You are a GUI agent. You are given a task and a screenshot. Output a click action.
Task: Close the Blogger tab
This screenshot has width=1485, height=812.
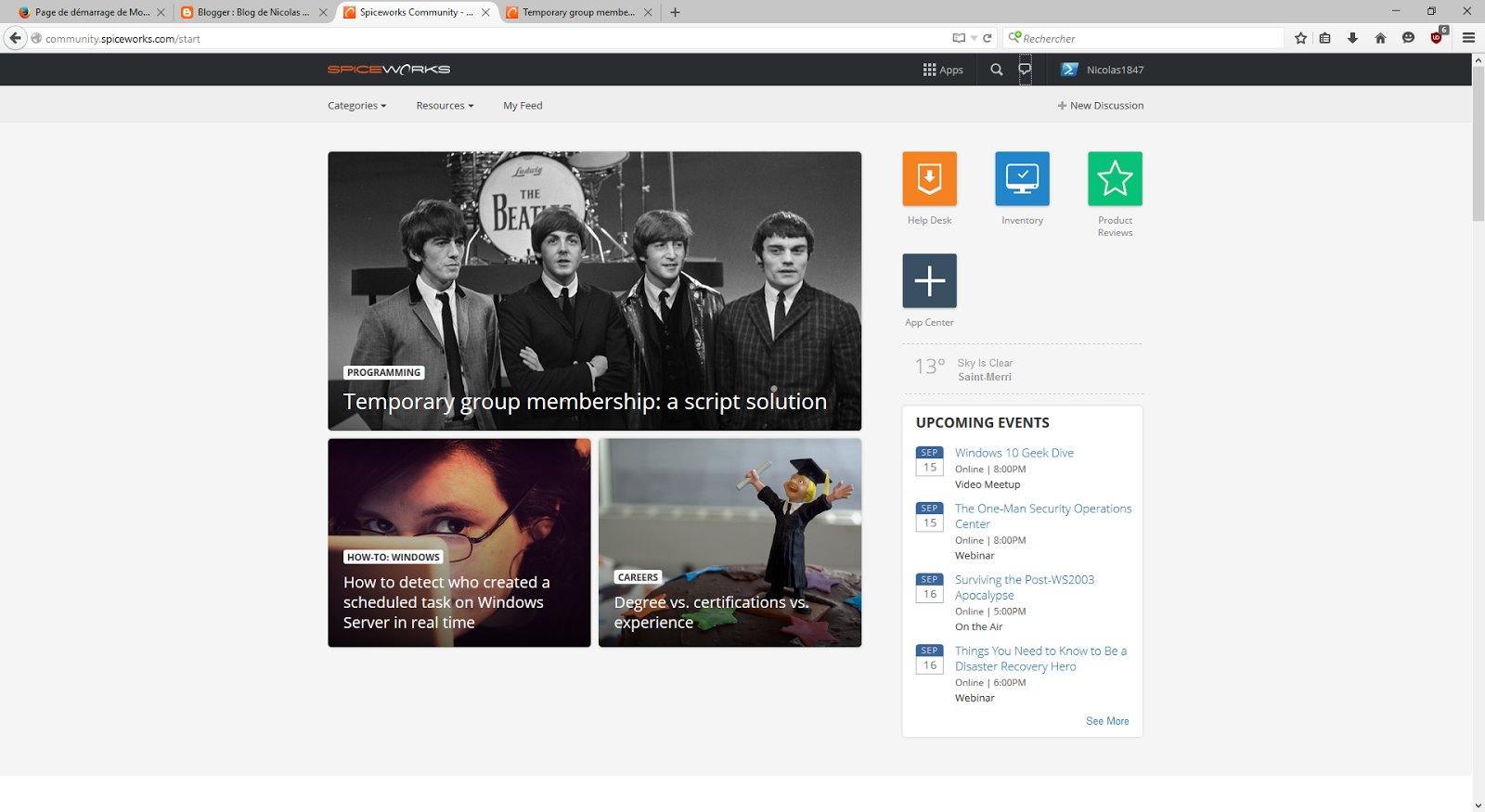coord(323,12)
